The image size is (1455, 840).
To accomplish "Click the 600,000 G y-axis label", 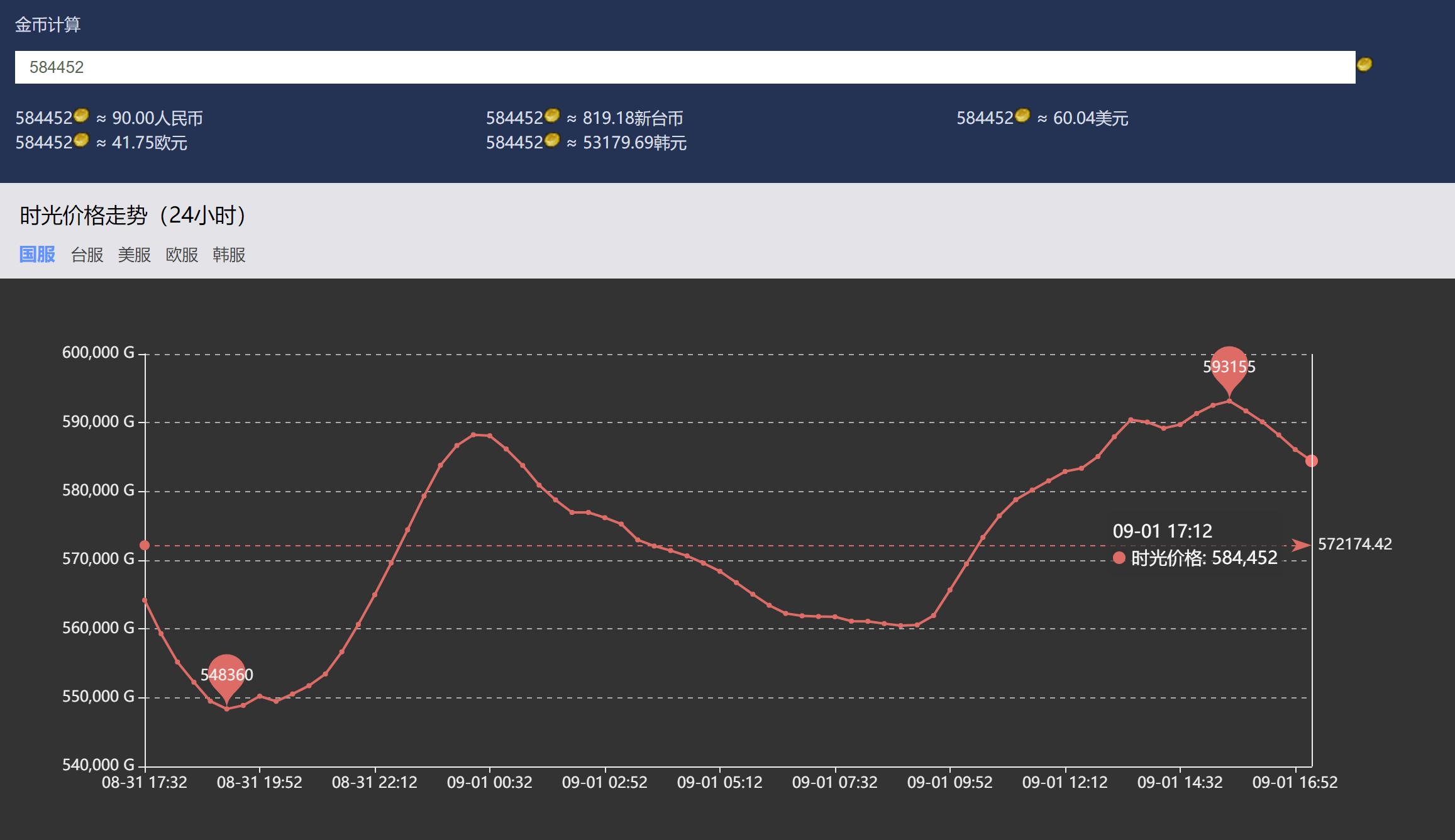I will [x=98, y=353].
